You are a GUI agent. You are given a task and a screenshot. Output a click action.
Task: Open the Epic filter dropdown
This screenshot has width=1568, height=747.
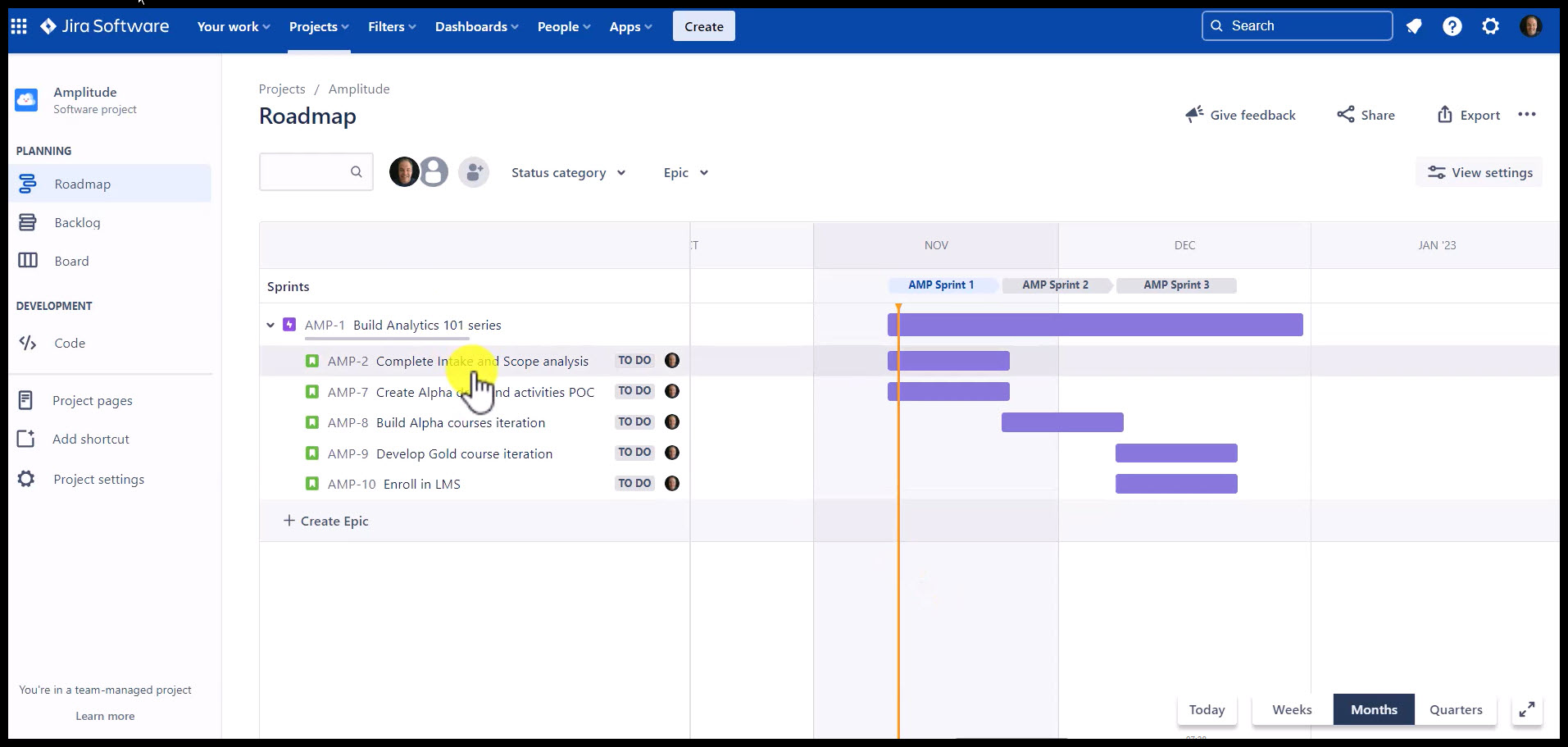pos(685,173)
